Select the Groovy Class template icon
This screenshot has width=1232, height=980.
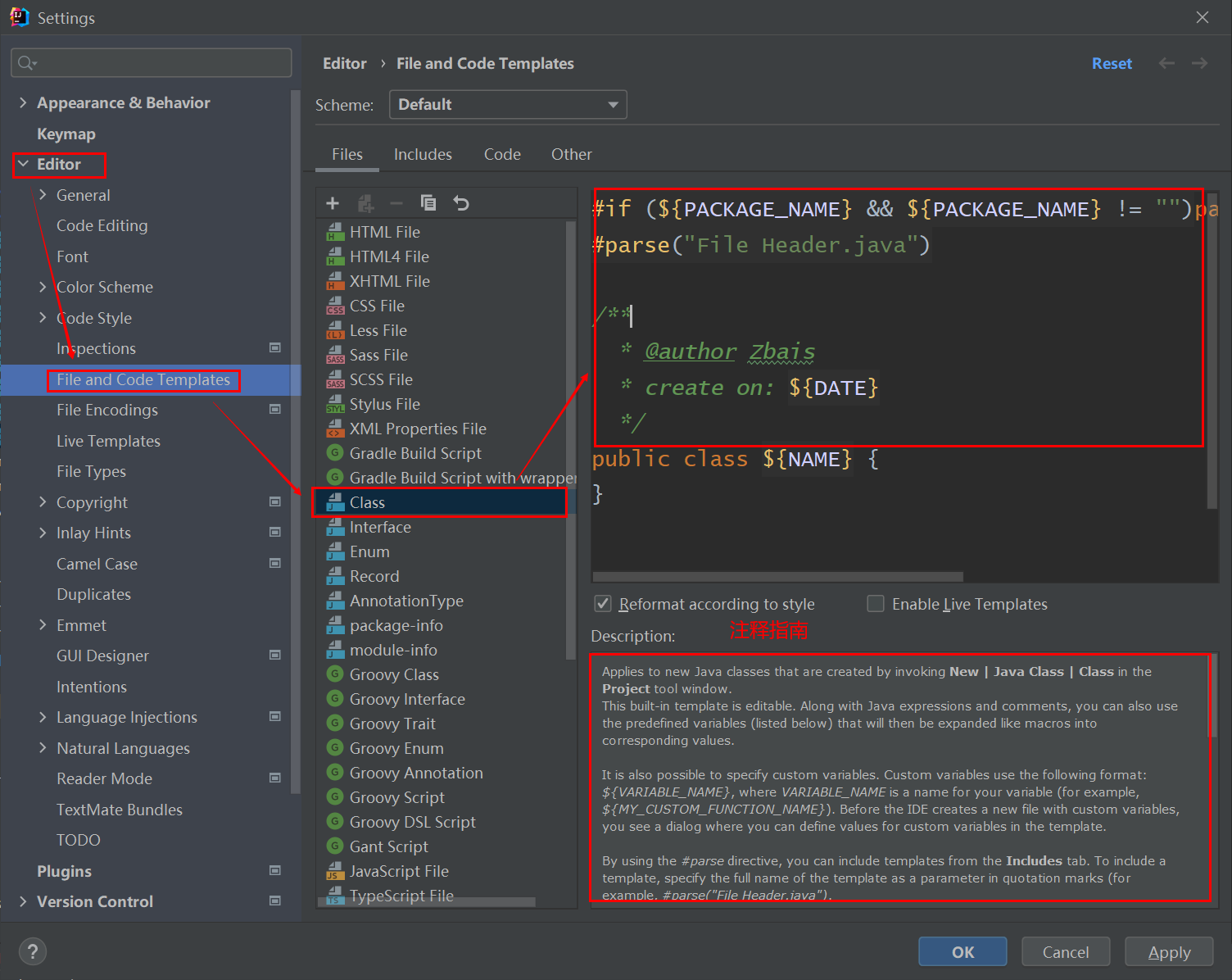pos(334,674)
